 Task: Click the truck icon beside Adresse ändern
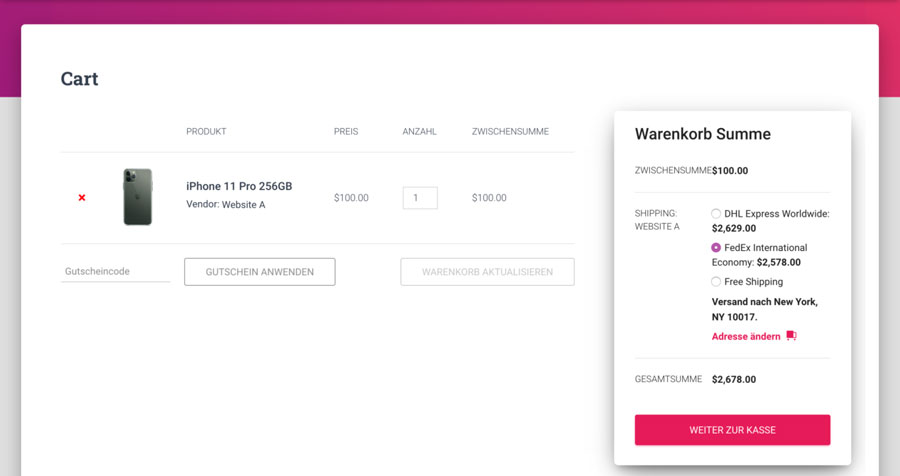click(792, 335)
